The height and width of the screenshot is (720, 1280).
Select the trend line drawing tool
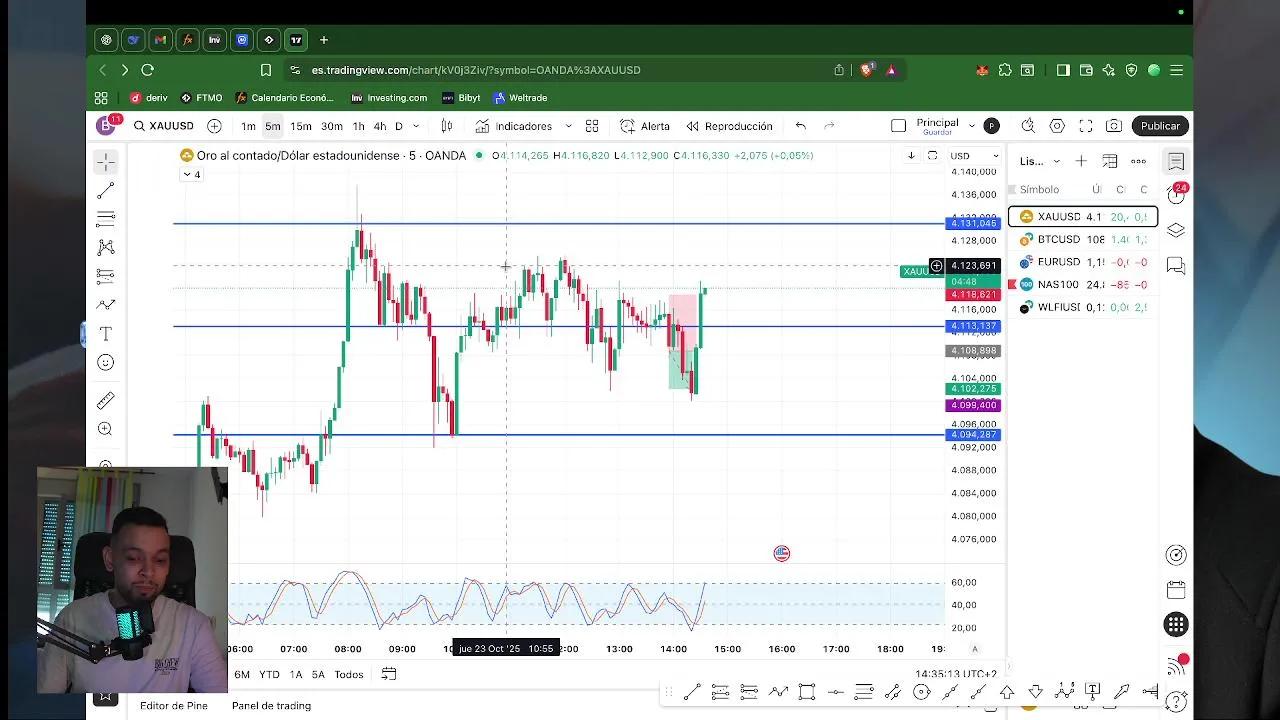point(105,190)
